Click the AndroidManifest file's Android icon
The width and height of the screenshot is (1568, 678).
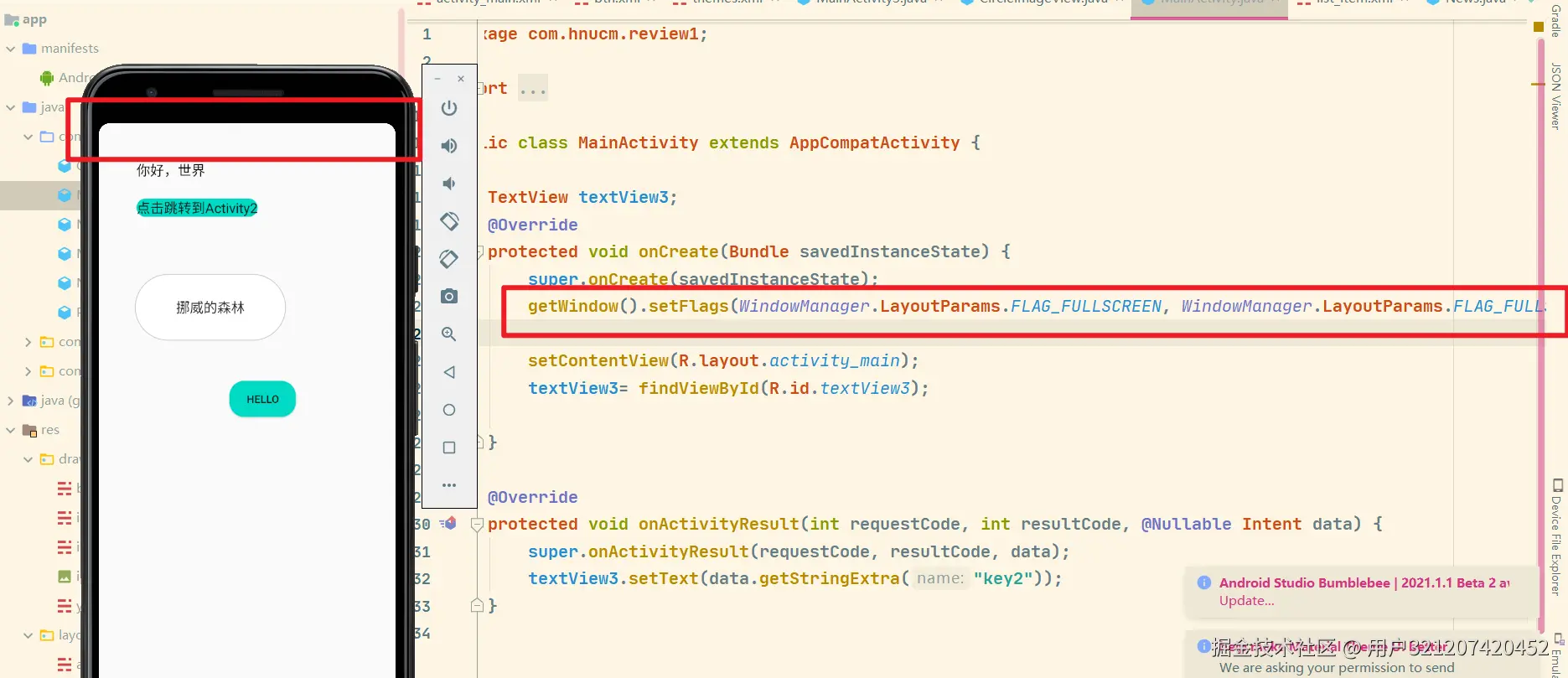(x=47, y=78)
